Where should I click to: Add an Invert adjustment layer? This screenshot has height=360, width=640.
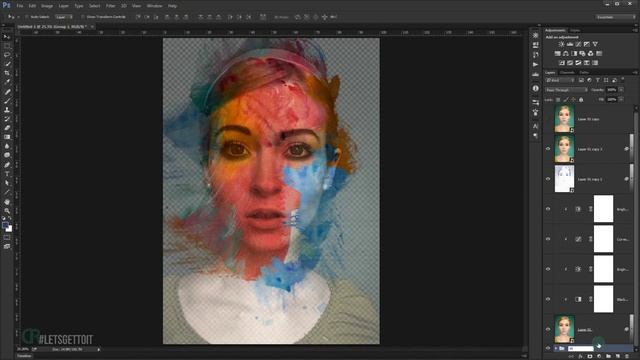[562, 63]
